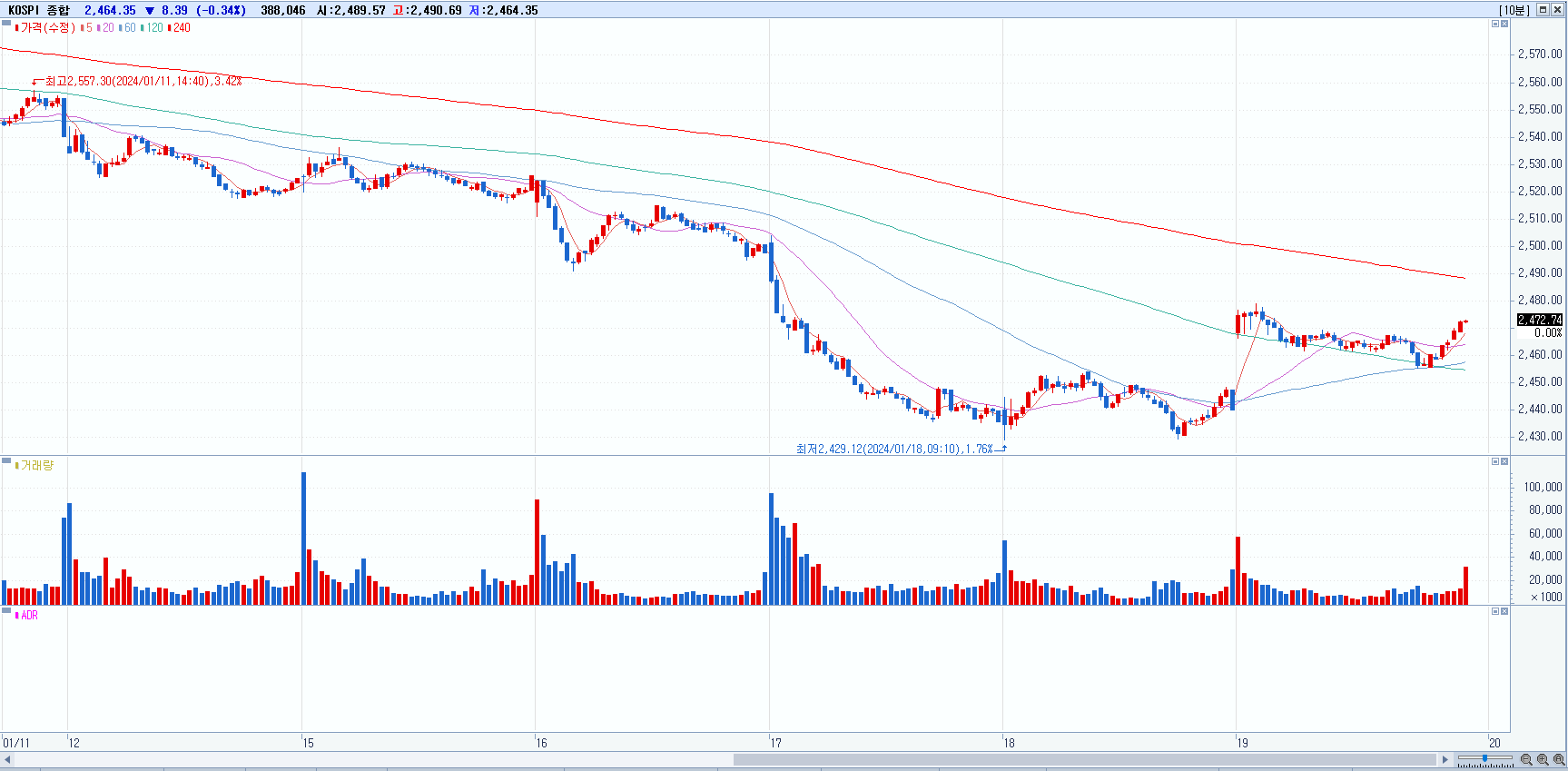
Task: Click the date marker 17 on time axis
Action: coord(776,743)
